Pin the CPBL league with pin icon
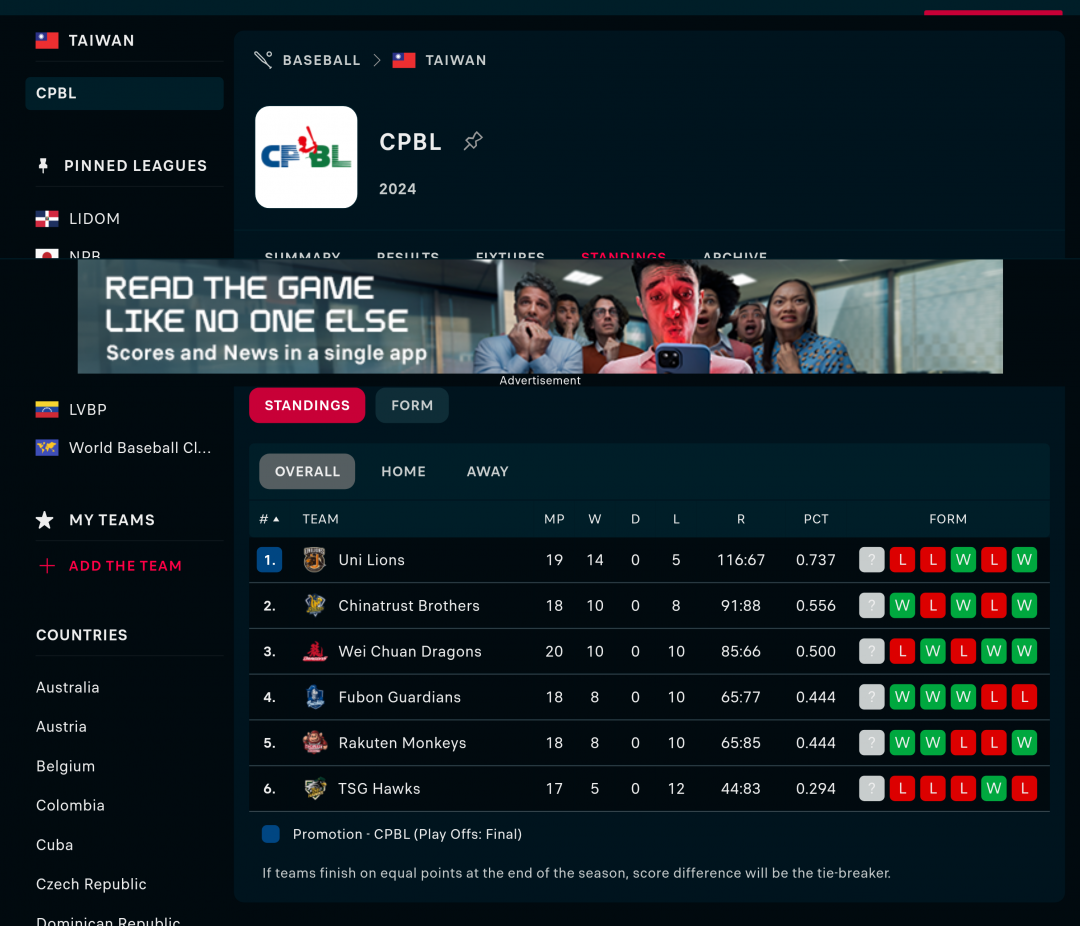 473,141
